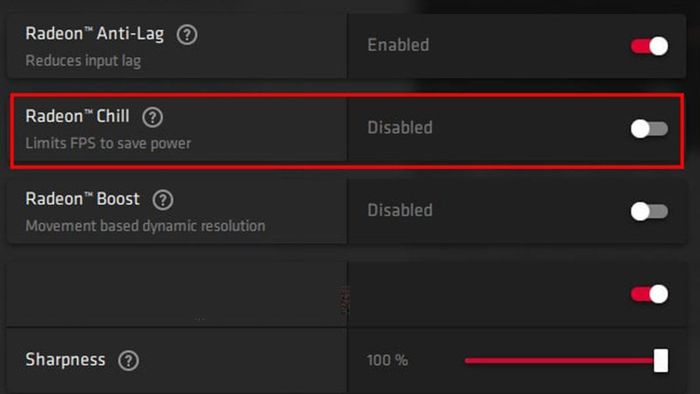
Task: Select the Radeon Boost setting title
Action: (83, 199)
